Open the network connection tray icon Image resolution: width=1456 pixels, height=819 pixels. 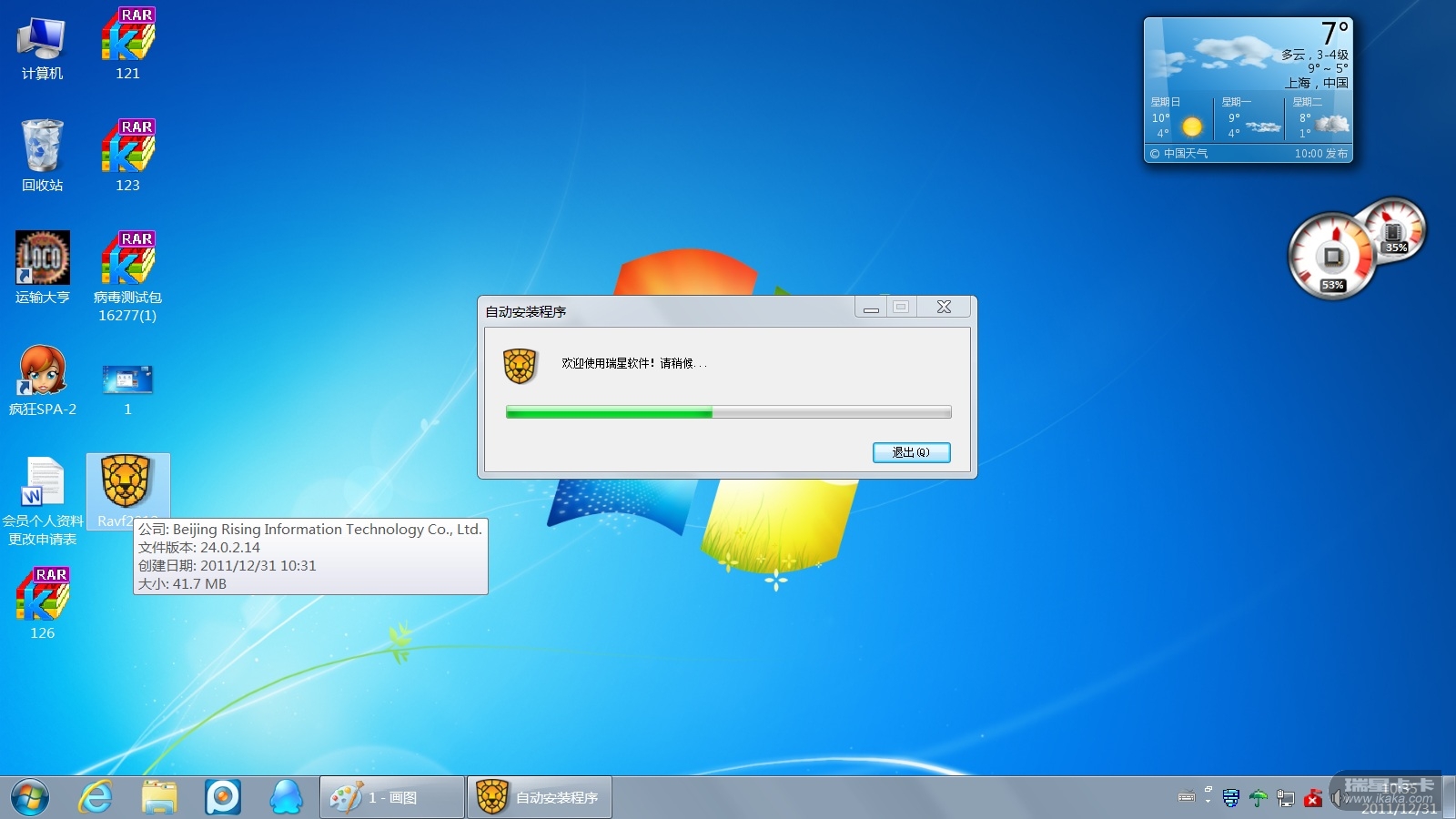[1286, 798]
